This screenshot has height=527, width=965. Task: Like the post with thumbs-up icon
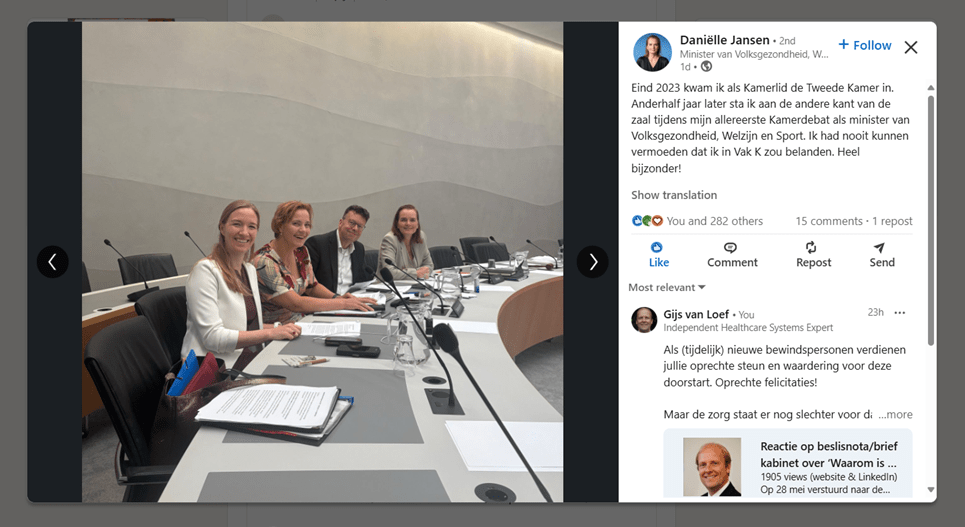tap(658, 247)
